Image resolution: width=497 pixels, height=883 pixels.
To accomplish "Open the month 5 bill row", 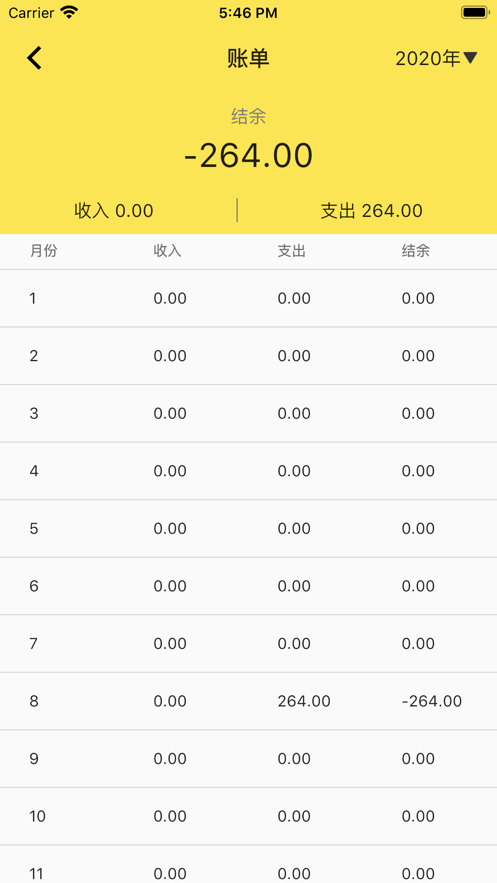I will tap(248, 528).
